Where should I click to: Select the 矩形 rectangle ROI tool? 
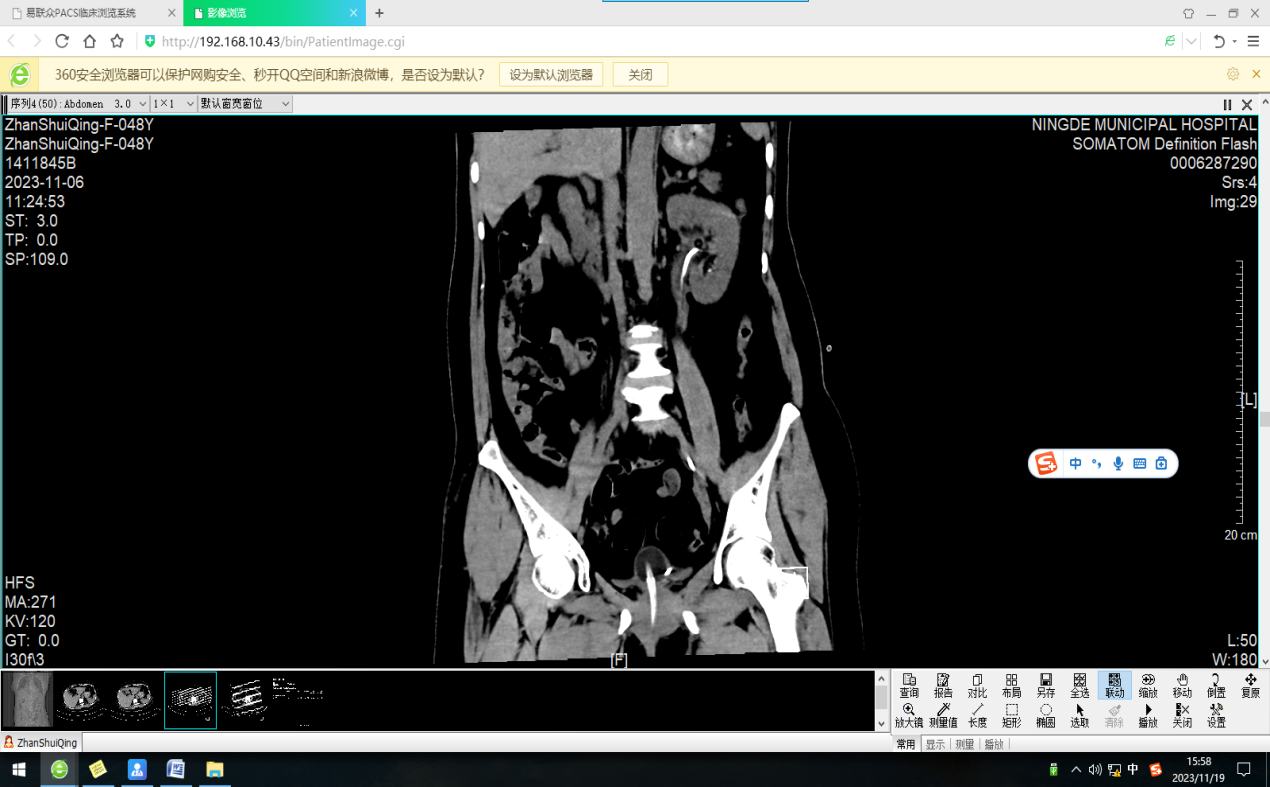pos(1011,716)
